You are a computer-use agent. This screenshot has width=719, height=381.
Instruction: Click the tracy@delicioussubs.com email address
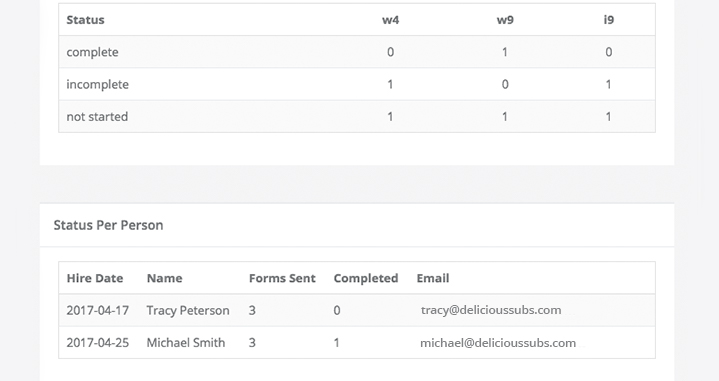491,310
